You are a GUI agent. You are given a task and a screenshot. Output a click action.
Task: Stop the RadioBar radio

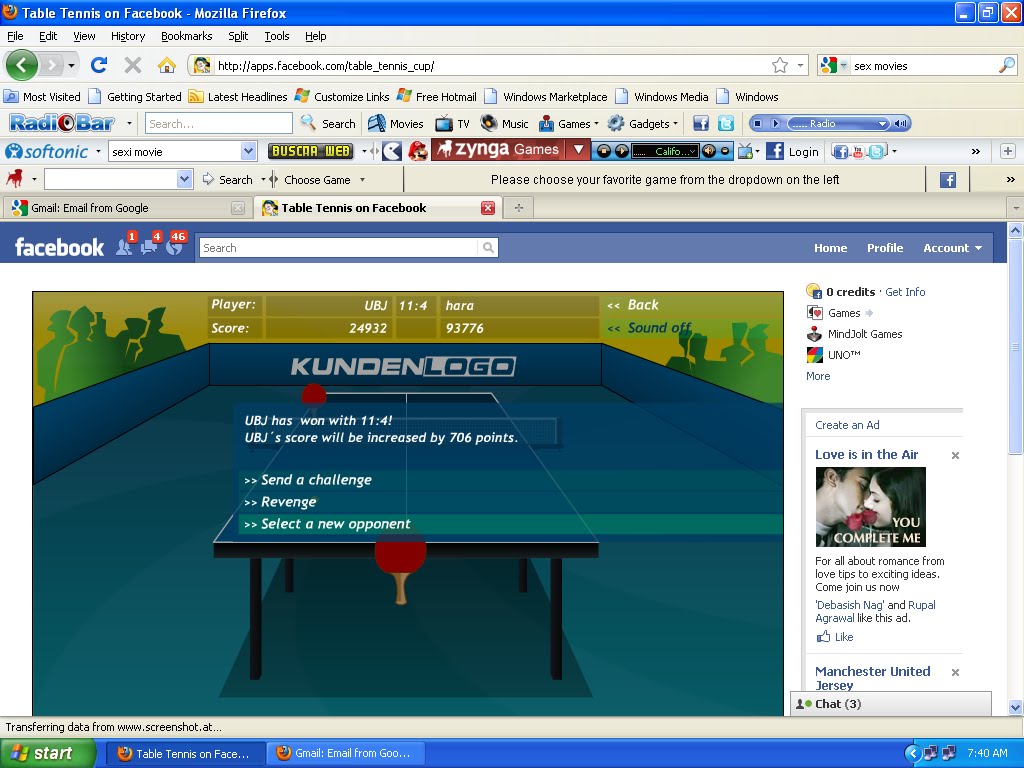click(x=758, y=123)
